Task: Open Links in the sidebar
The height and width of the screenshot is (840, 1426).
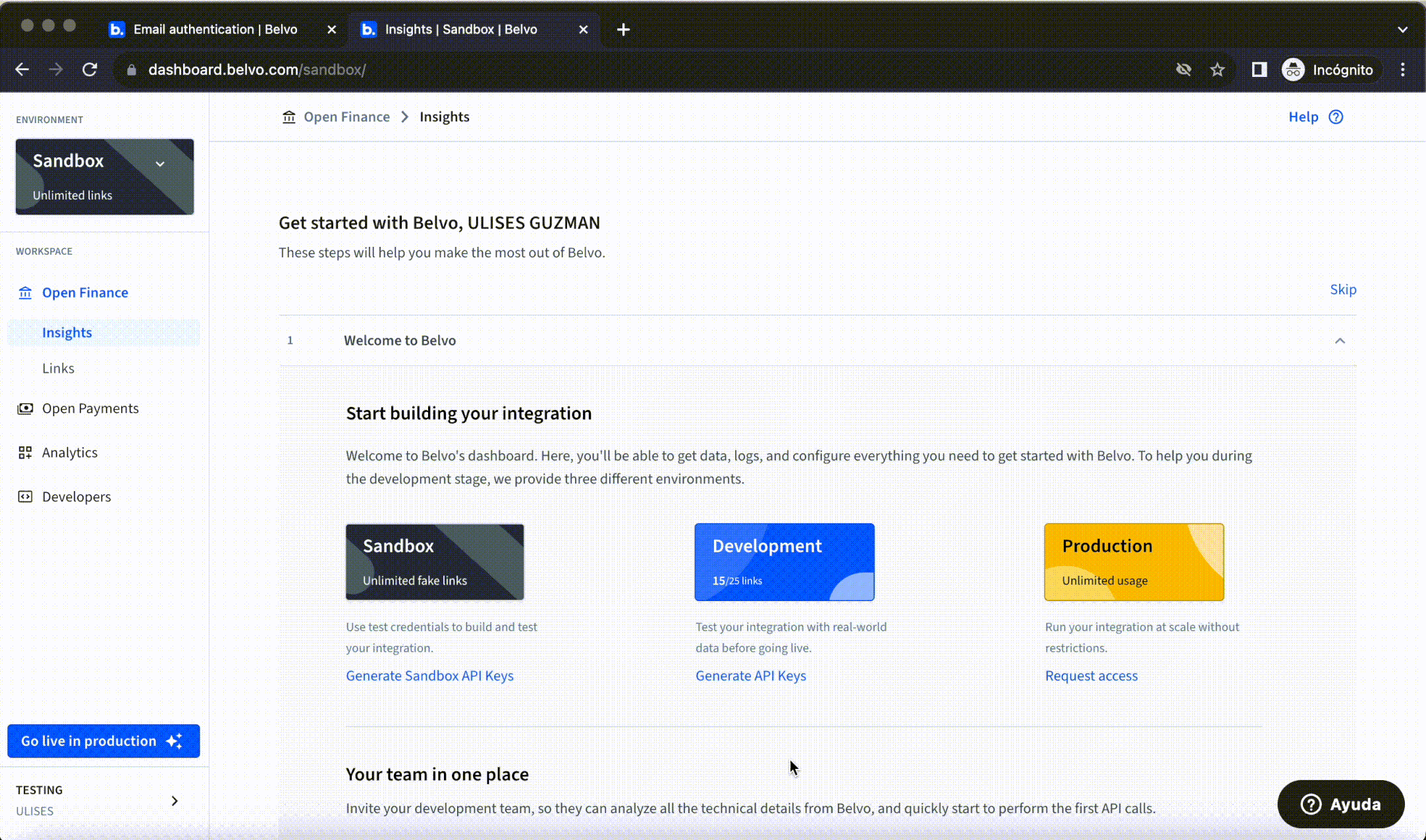Action: (x=58, y=369)
